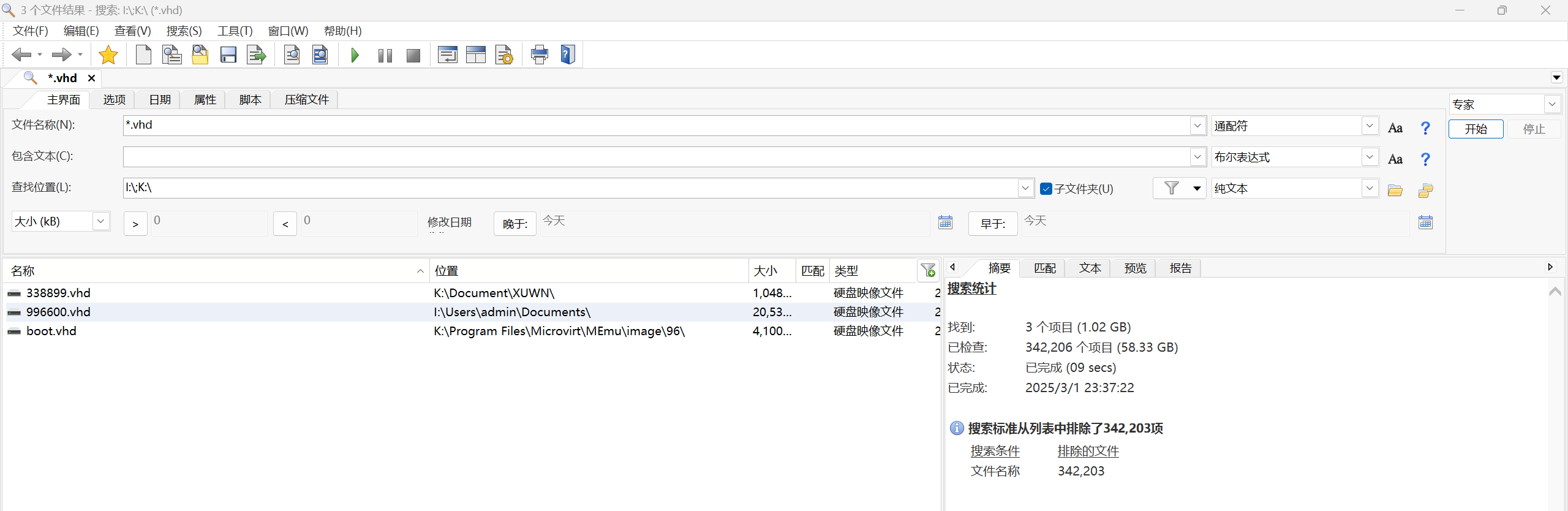1568x511 pixels.
Task: Click the printer icon in toolbar
Action: pos(539,55)
